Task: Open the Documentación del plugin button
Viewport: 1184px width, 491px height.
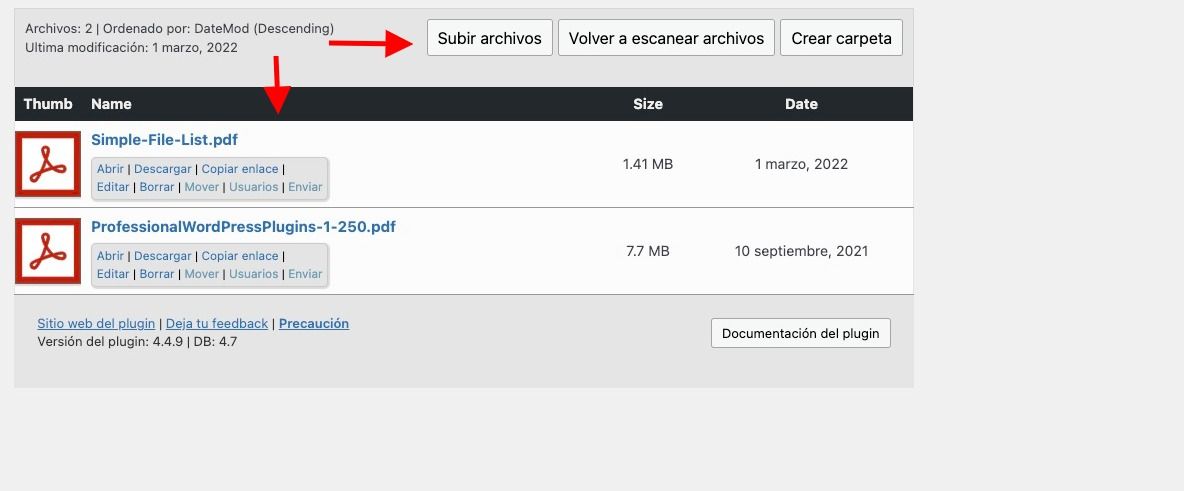Action: (x=800, y=333)
